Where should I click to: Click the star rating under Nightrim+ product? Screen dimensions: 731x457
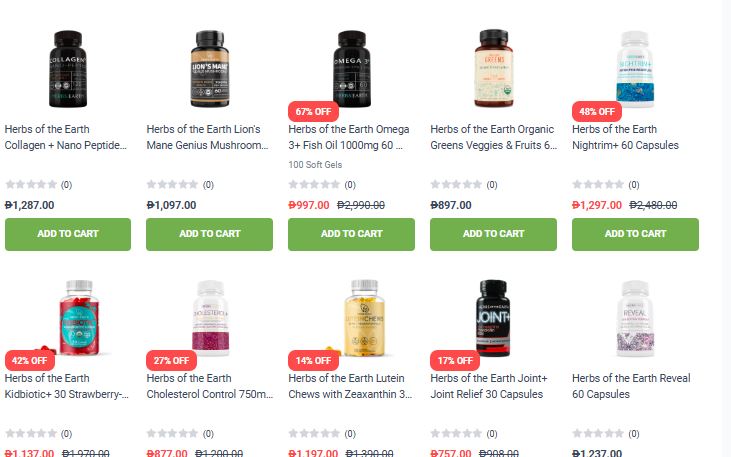coord(598,185)
